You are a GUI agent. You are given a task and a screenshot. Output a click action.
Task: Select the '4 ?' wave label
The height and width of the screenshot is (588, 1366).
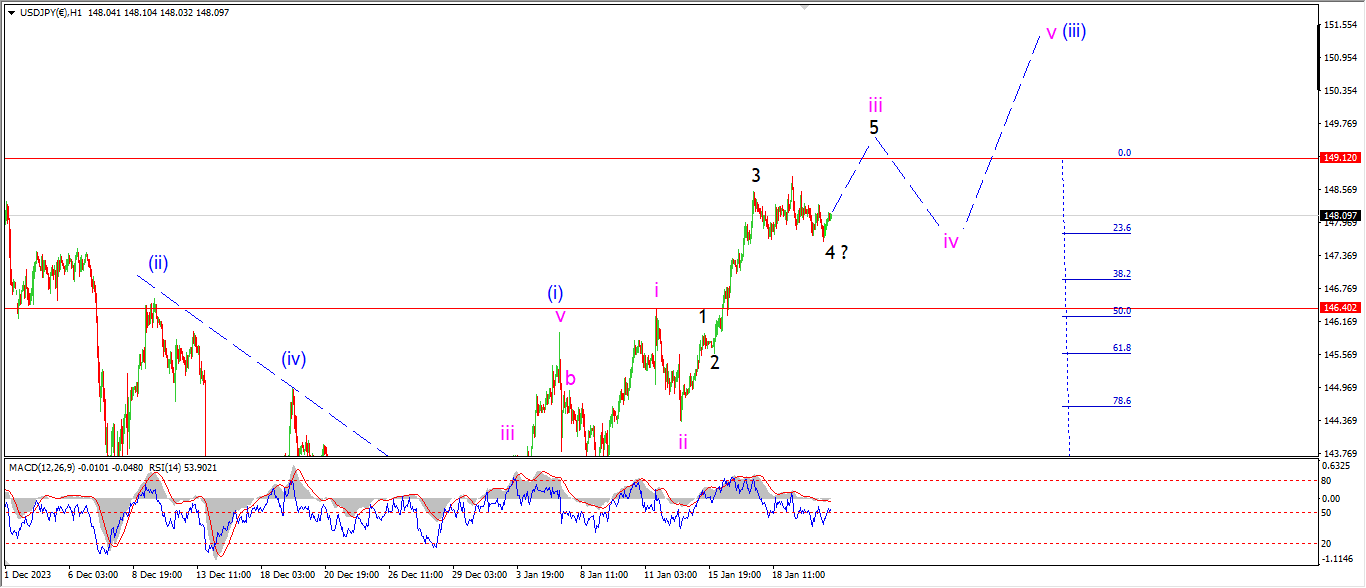(x=837, y=252)
